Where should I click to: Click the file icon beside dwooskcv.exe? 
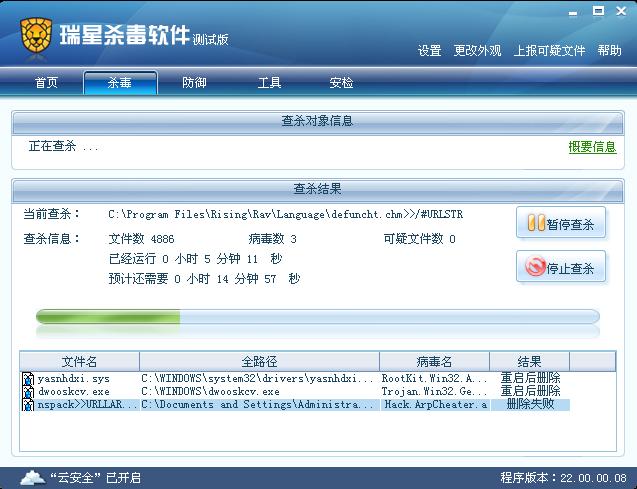click(x=28, y=392)
